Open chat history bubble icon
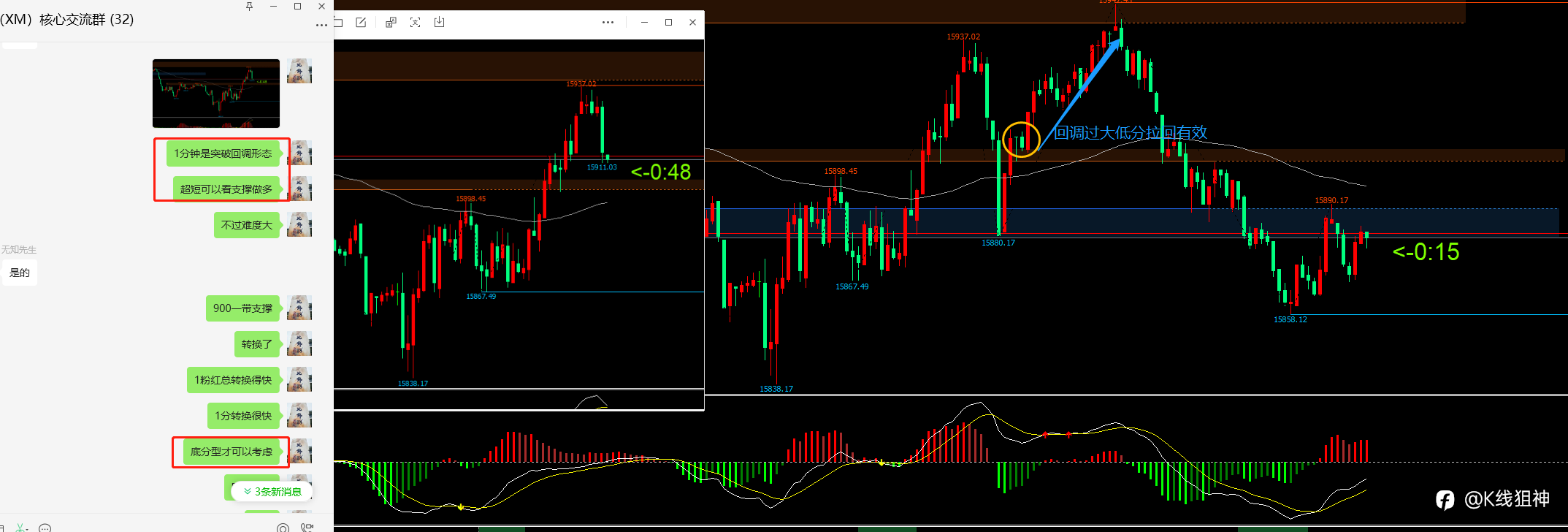 [45, 528]
